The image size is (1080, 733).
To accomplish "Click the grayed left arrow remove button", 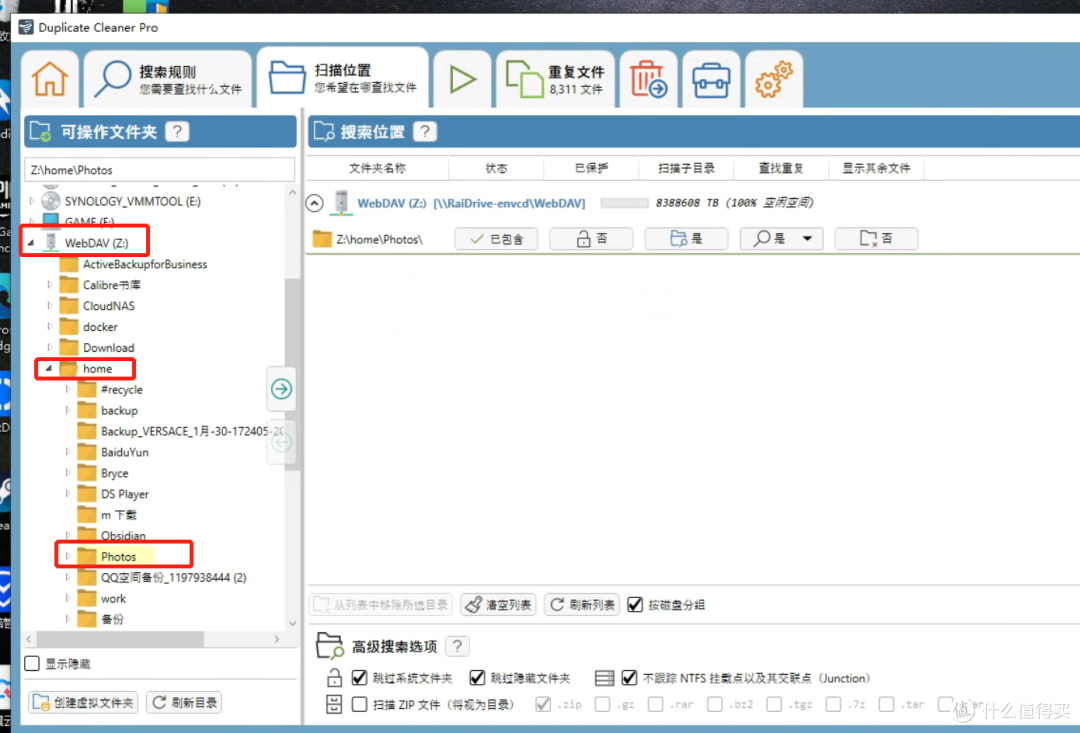I will click(x=281, y=442).
